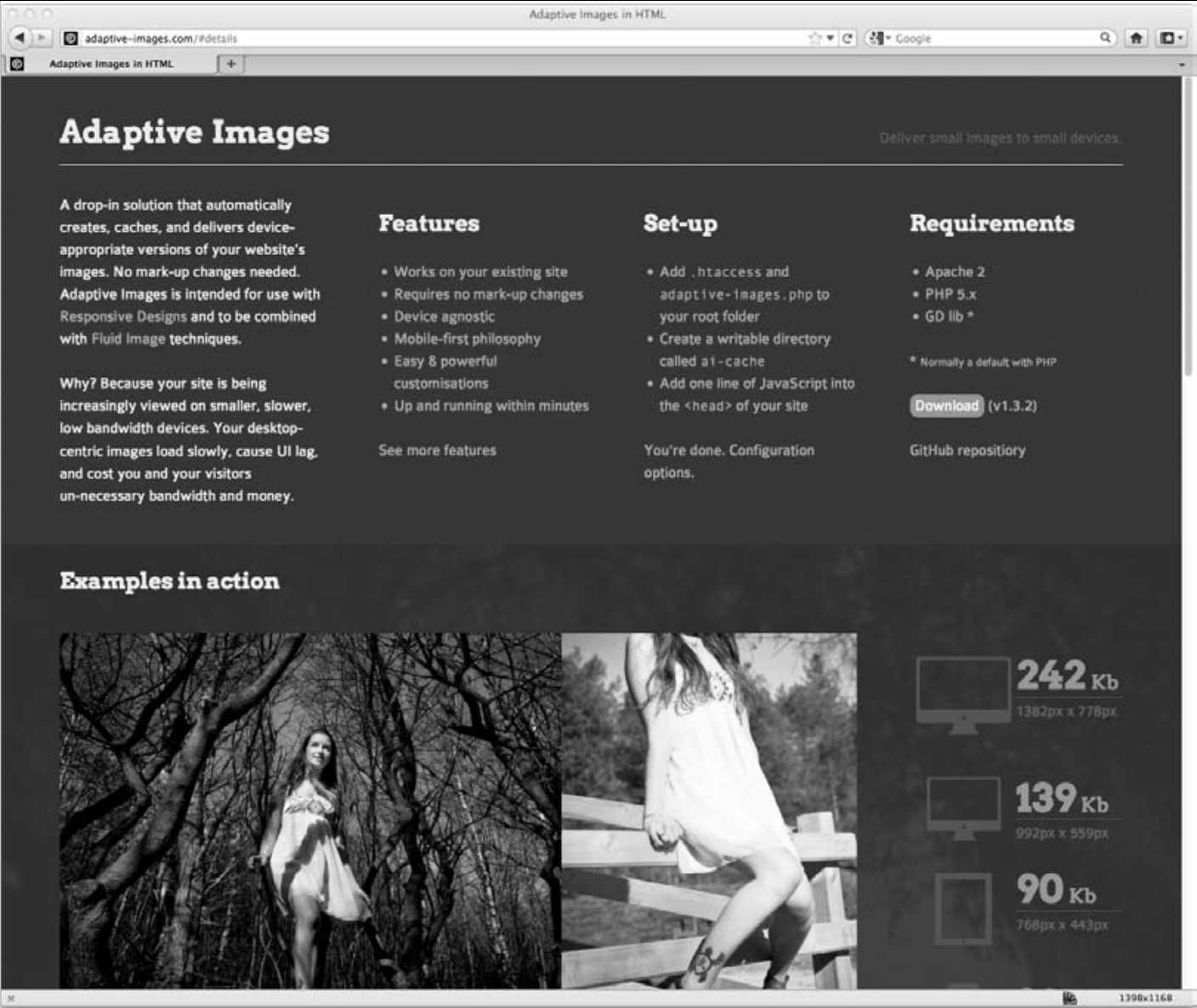Click the vertical page scrollbar
This screenshot has height=1008, width=1197.
(1188, 229)
